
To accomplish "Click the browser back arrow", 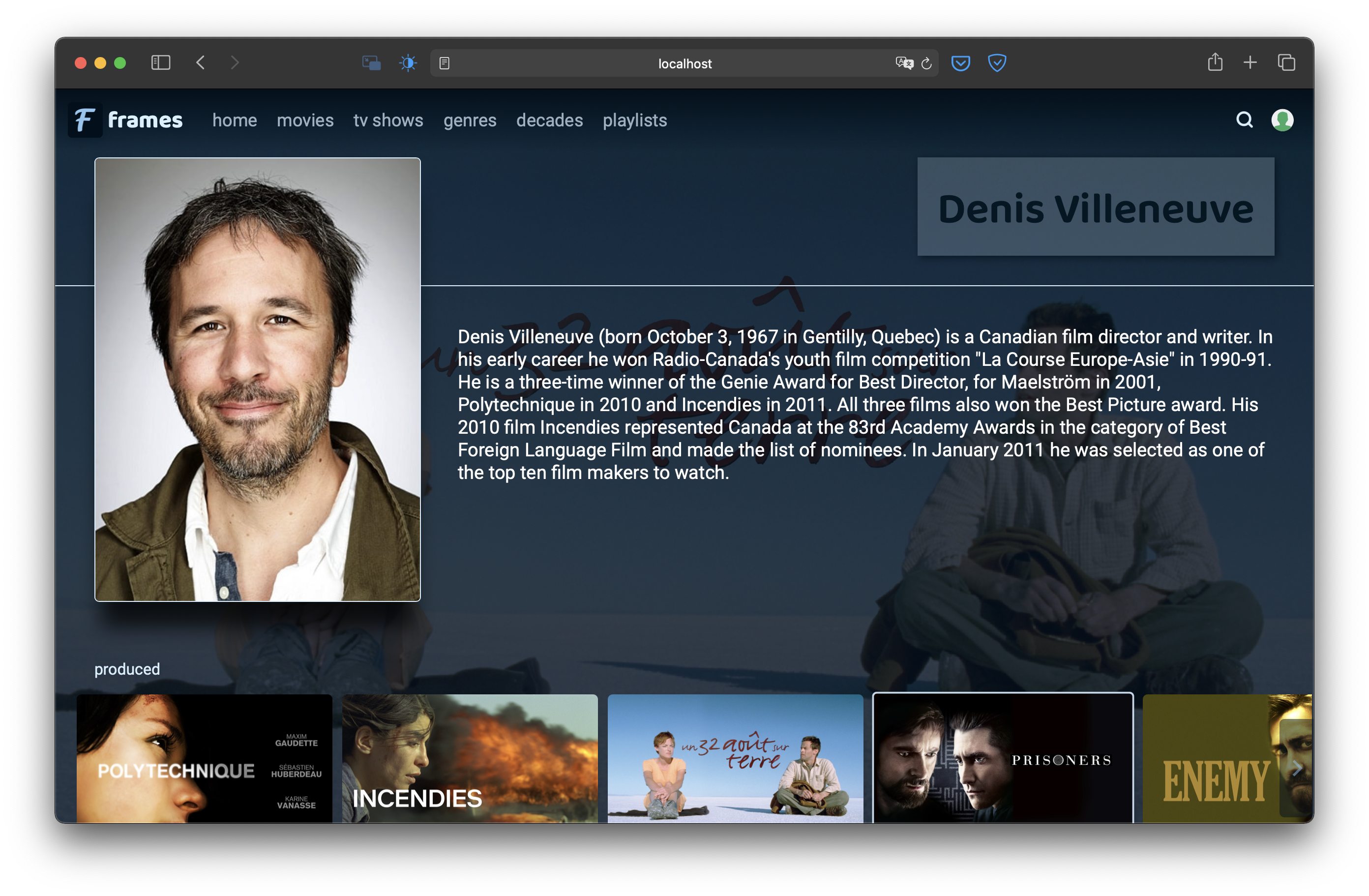I will coord(201,62).
